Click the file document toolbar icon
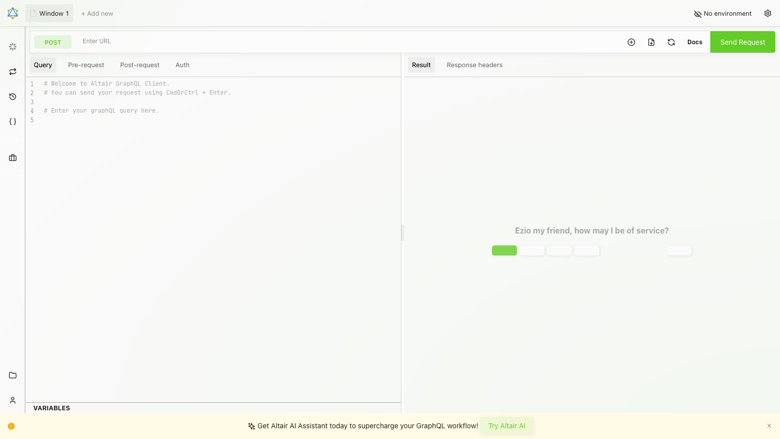Image resolution: width=780 pixels, height=439 pixels. click(x=651, y=42)
